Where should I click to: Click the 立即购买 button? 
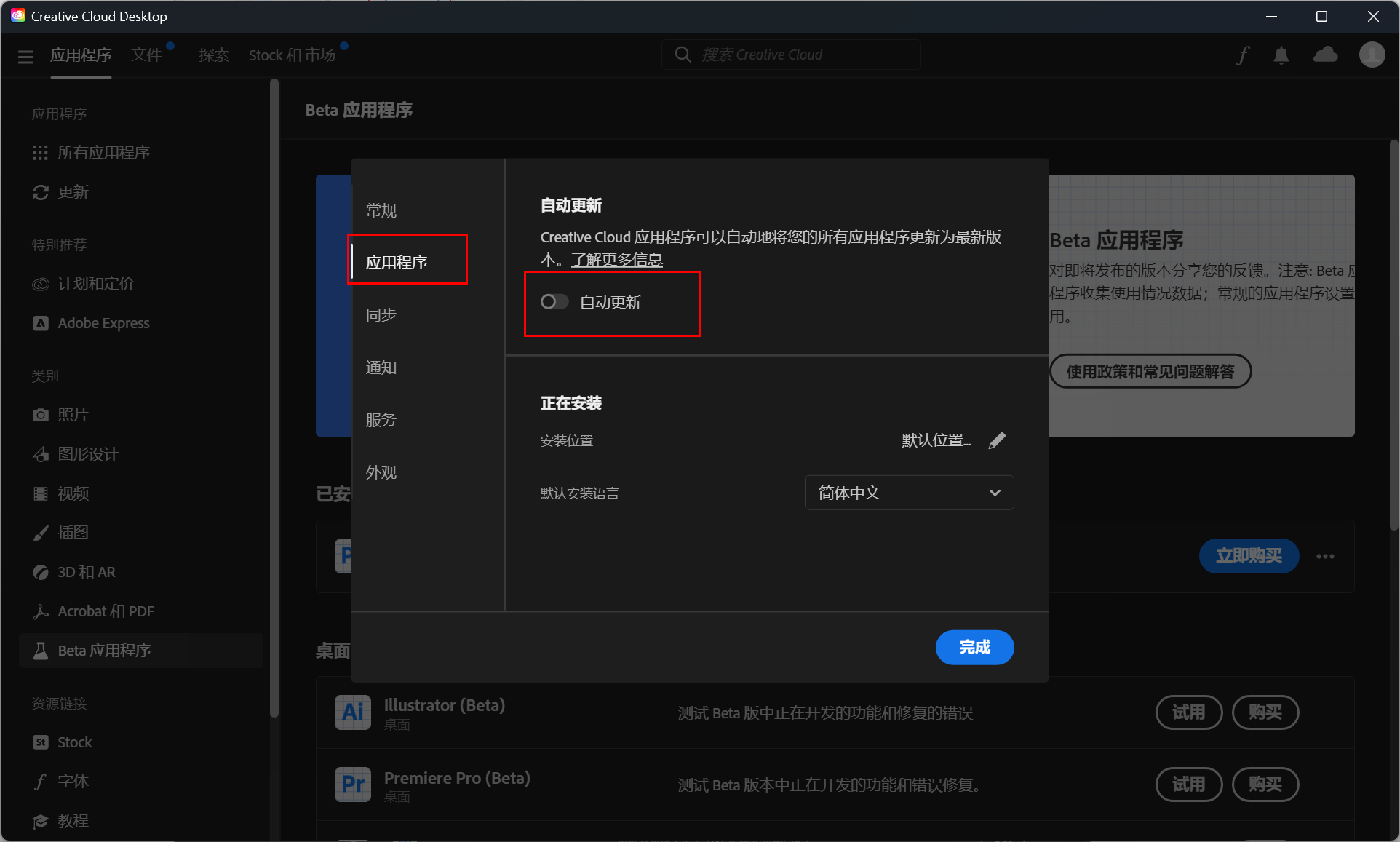tap(1249, 556)
